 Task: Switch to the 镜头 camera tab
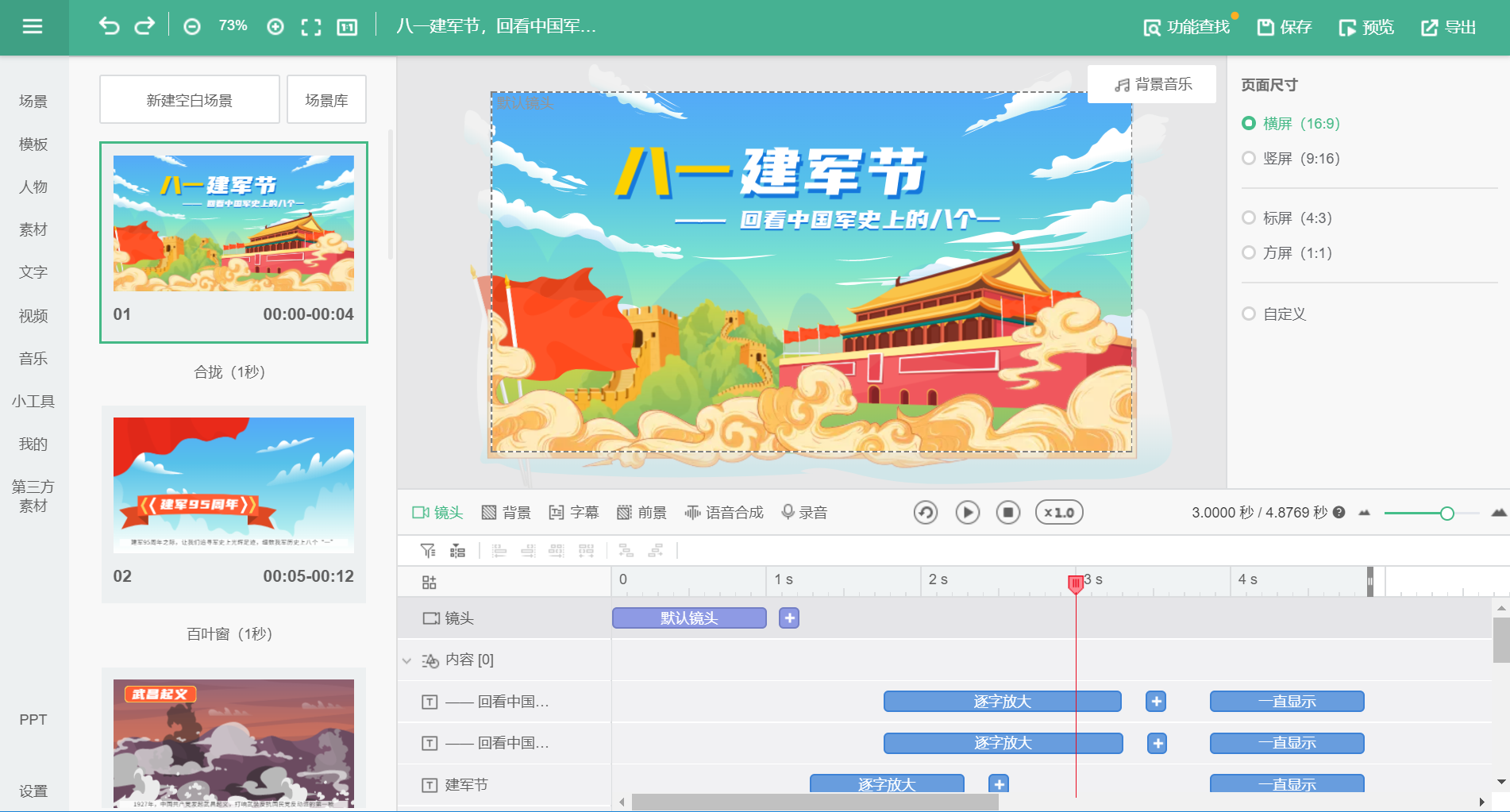pyautogui.click(x=437, y=513)
